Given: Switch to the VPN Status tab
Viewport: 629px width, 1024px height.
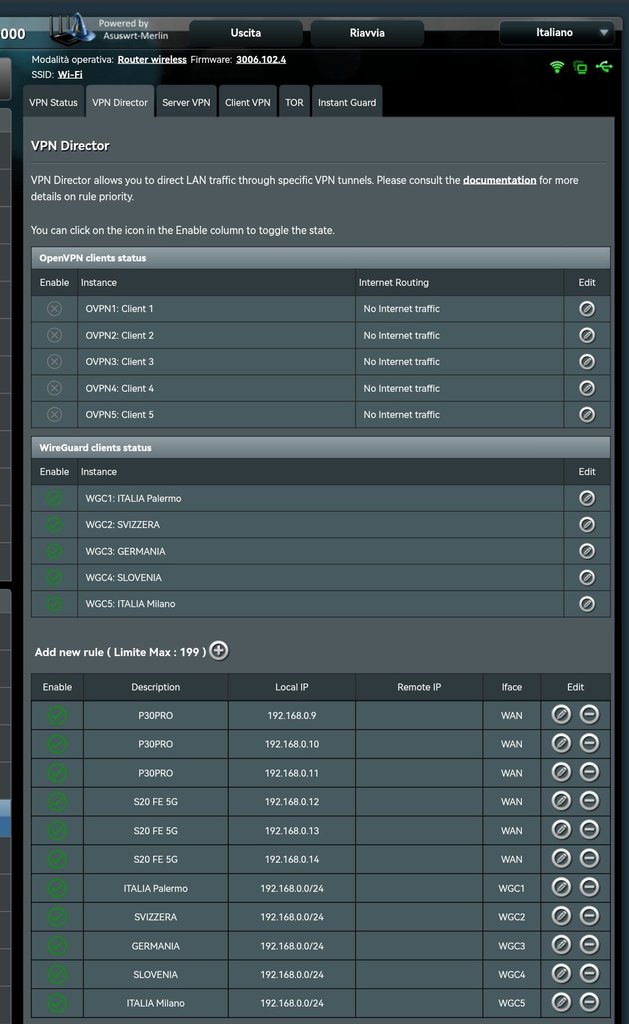Looking at the screenshot, I should [x=53, y=102].
